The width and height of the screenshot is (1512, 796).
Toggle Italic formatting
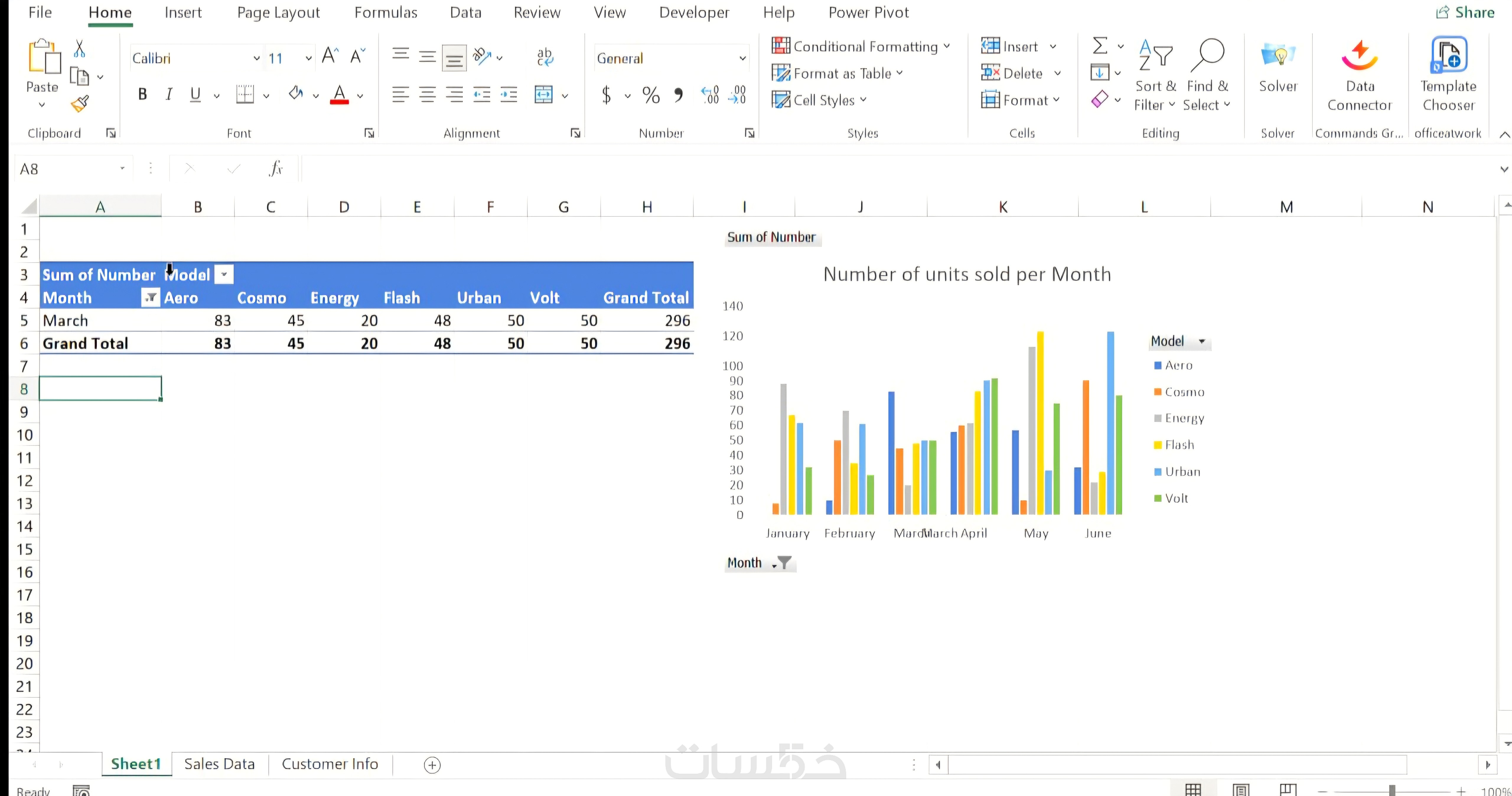pos(169,94)
